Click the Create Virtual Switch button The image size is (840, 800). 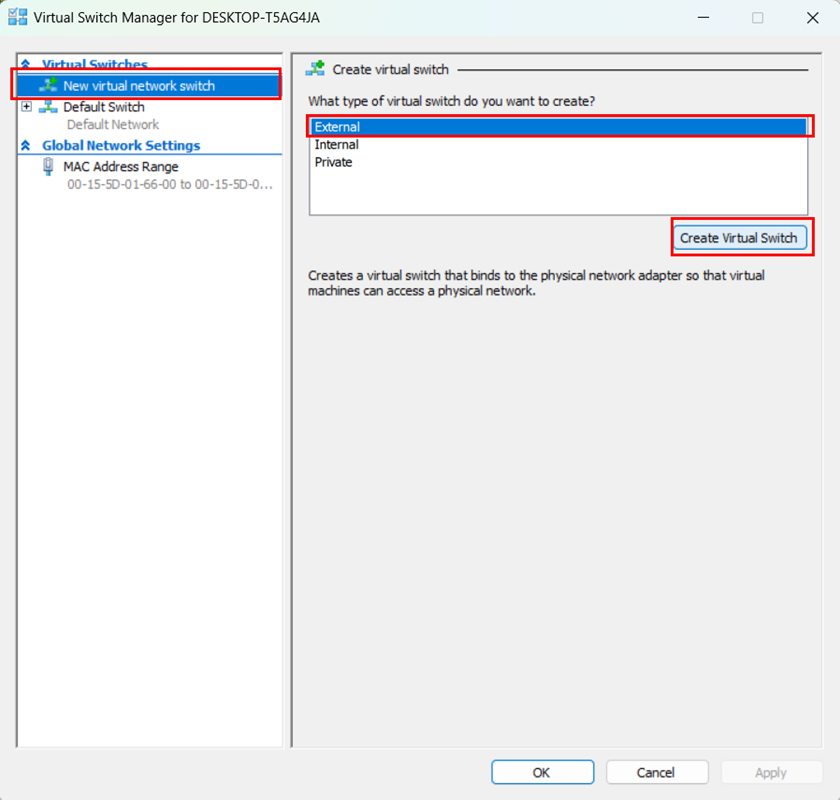pos(741,237)
